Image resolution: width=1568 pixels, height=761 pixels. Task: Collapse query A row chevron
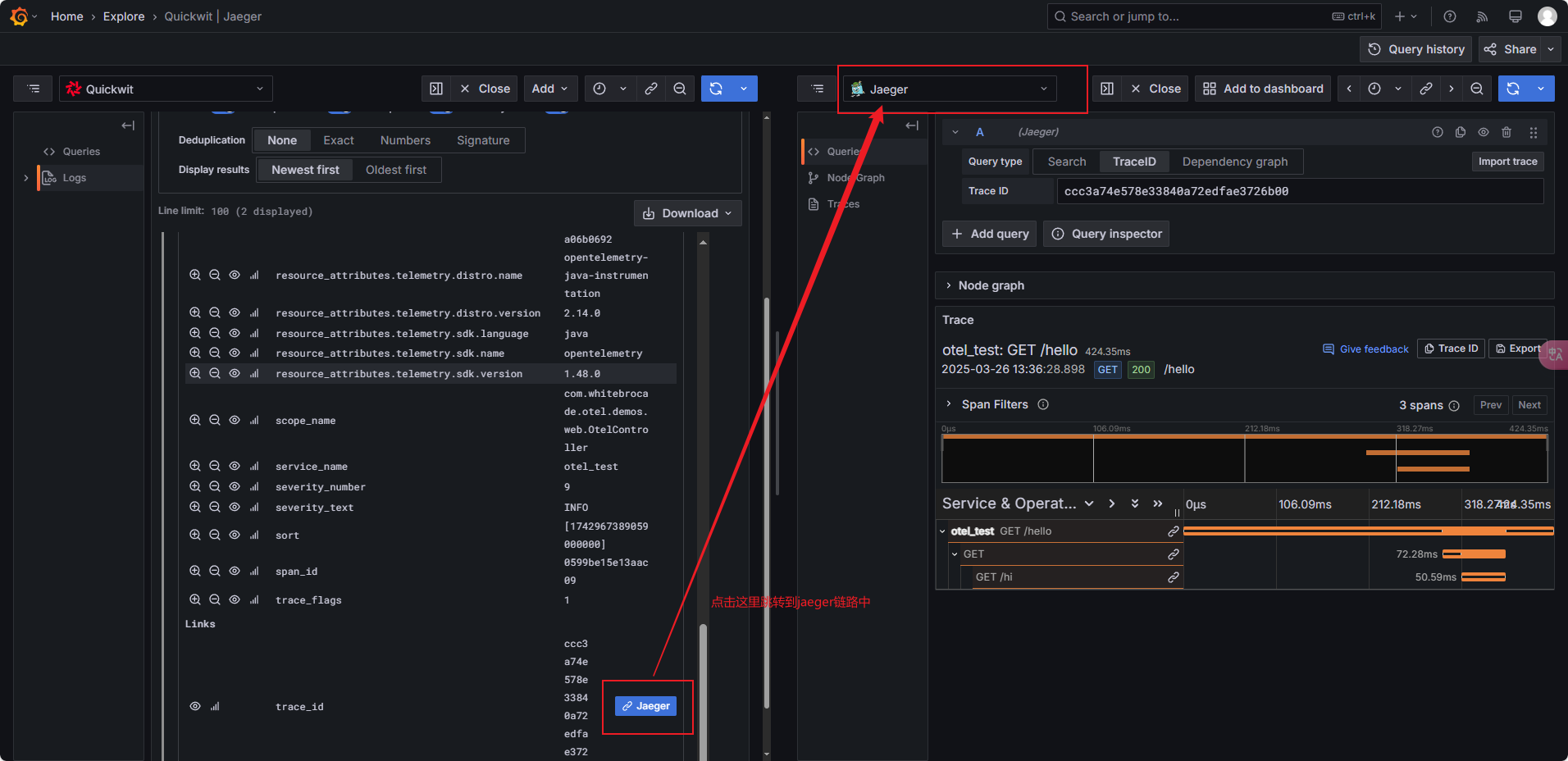tap(955, 132)
